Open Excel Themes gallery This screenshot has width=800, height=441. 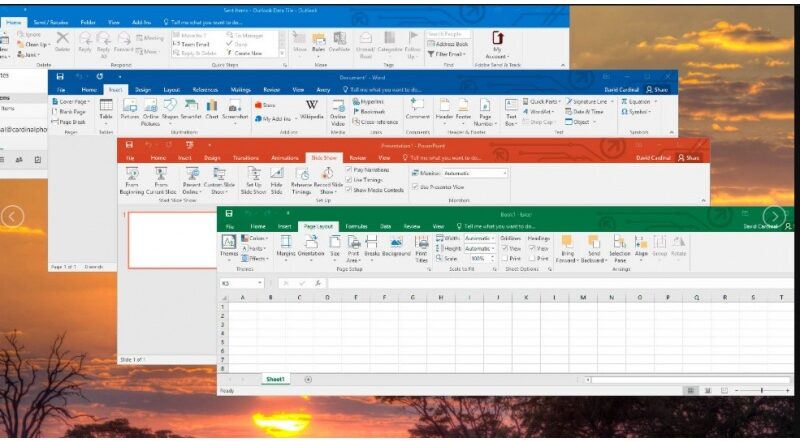click(x=229, y=246)
